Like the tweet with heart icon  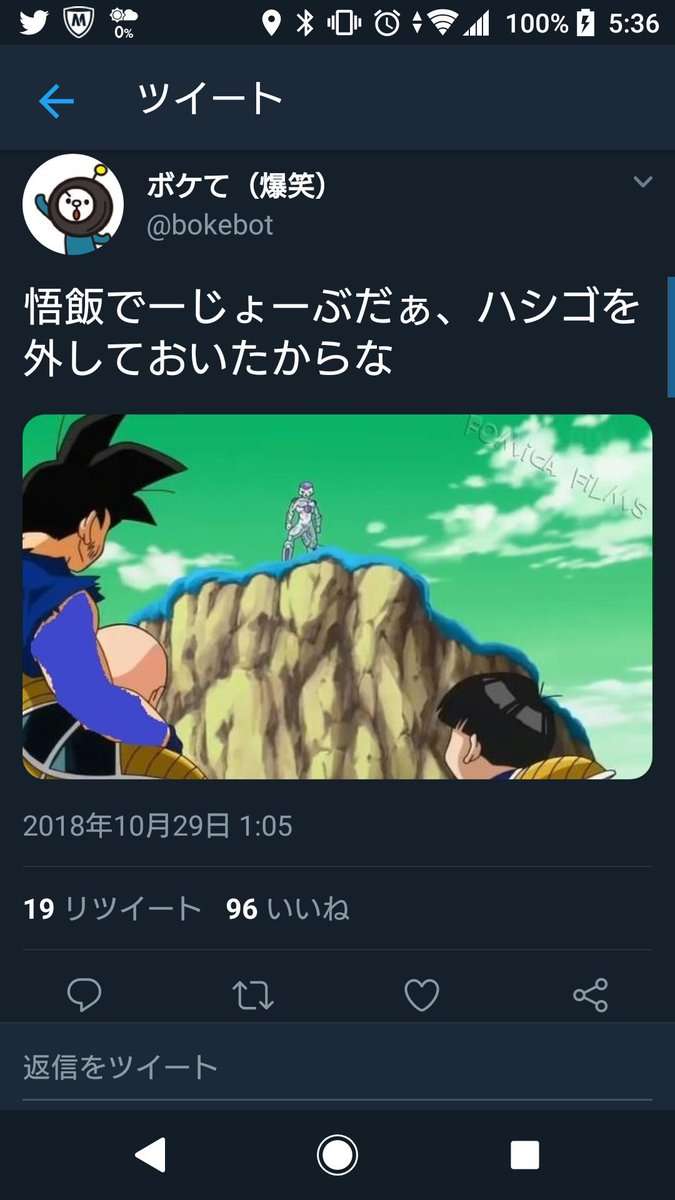pos(422,994)
